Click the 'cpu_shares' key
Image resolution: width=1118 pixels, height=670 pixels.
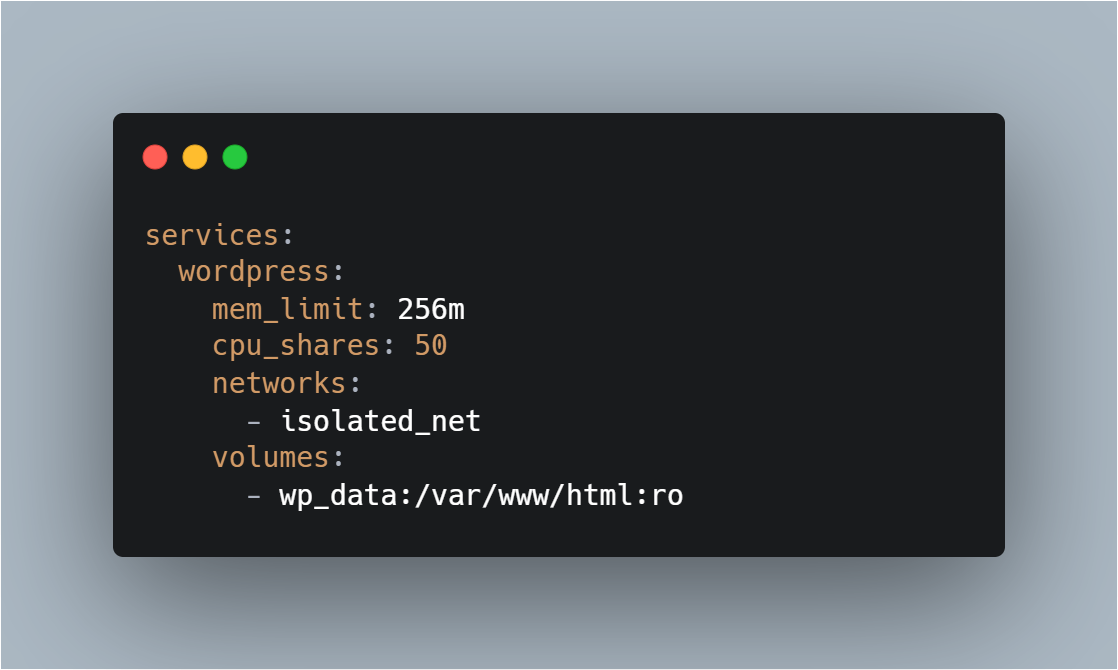(296, 346)
